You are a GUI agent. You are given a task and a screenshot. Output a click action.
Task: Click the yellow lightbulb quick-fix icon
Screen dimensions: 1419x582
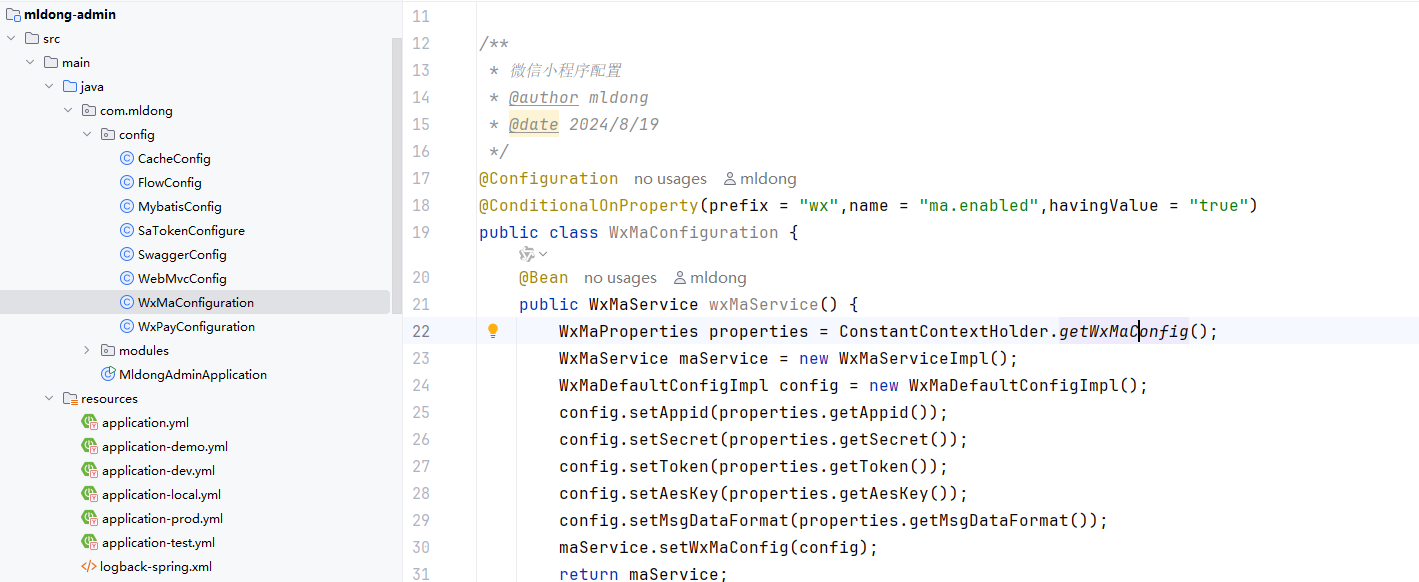pyautogui.click(x=492, y=331)
